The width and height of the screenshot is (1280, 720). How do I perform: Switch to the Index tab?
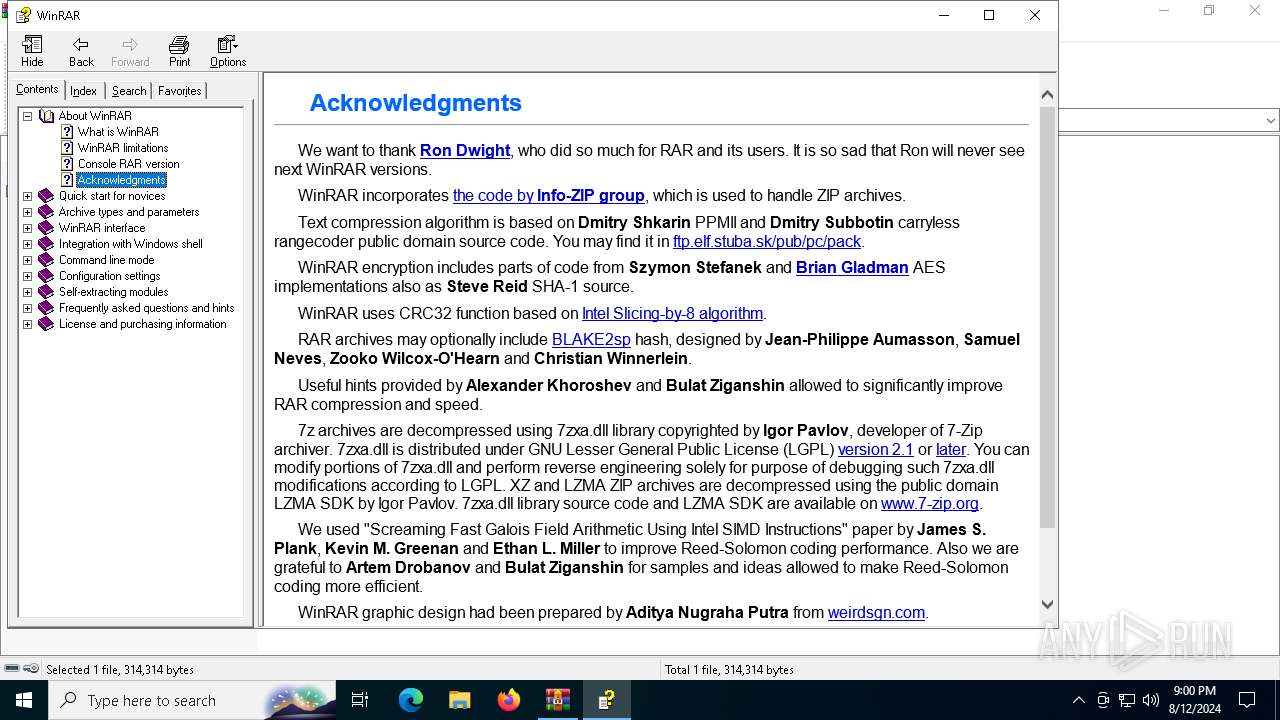point(84,90)
